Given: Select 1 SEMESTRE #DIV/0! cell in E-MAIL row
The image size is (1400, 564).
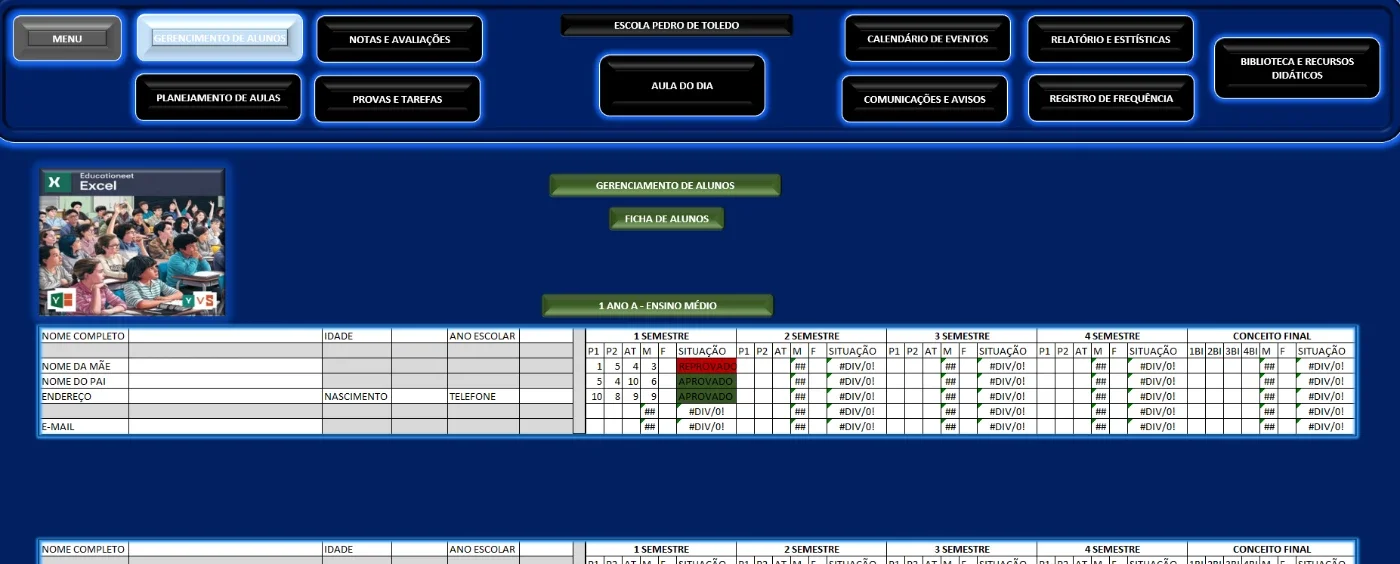Looking at the screenshot, I should pos(706,426).
